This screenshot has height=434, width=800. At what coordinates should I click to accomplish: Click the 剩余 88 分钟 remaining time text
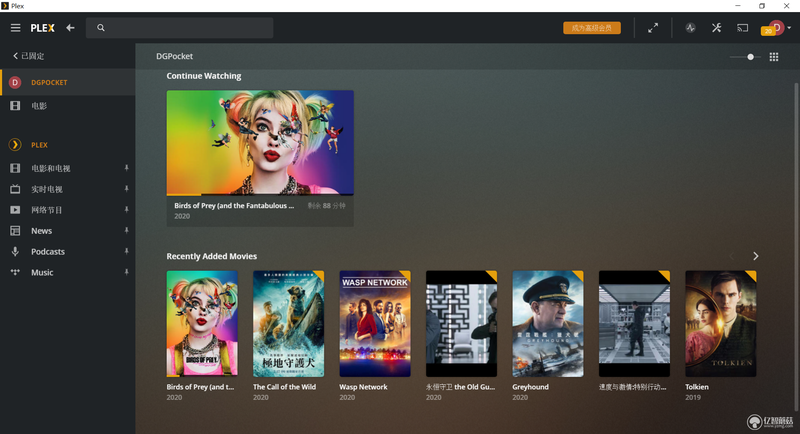(x=327, y=206)
